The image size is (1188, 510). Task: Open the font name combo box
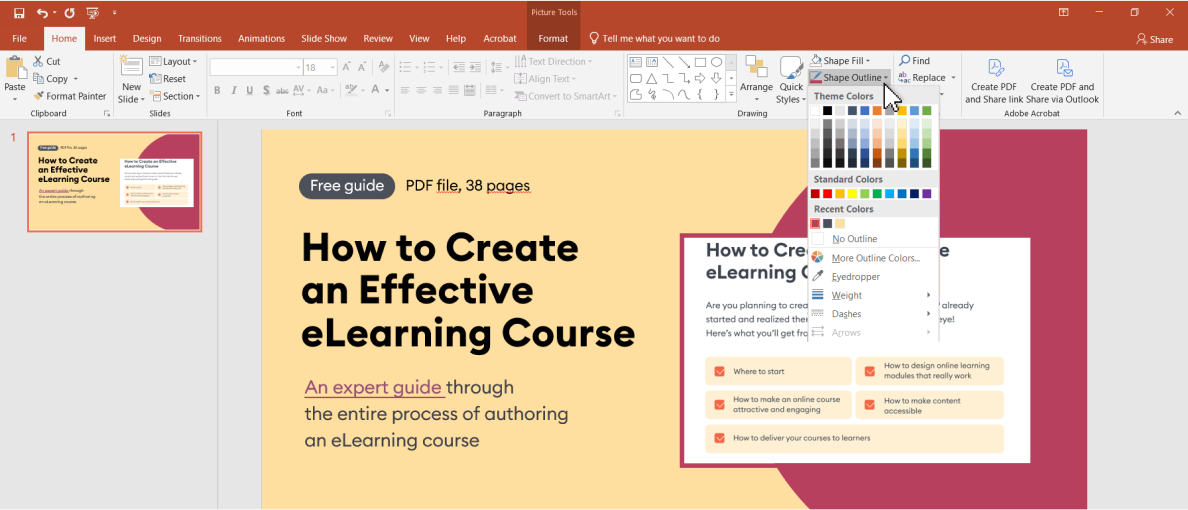coord(256,67)
